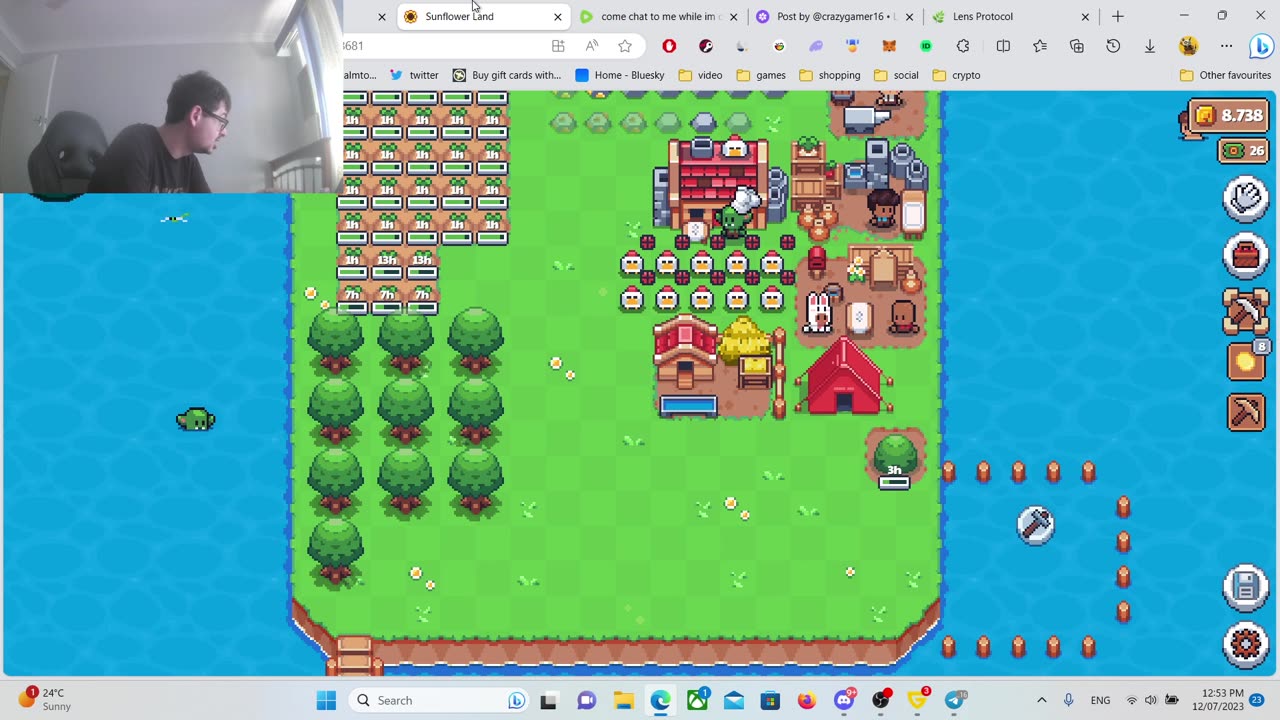Click the microphone icon in system tray

pos(1068,700)
